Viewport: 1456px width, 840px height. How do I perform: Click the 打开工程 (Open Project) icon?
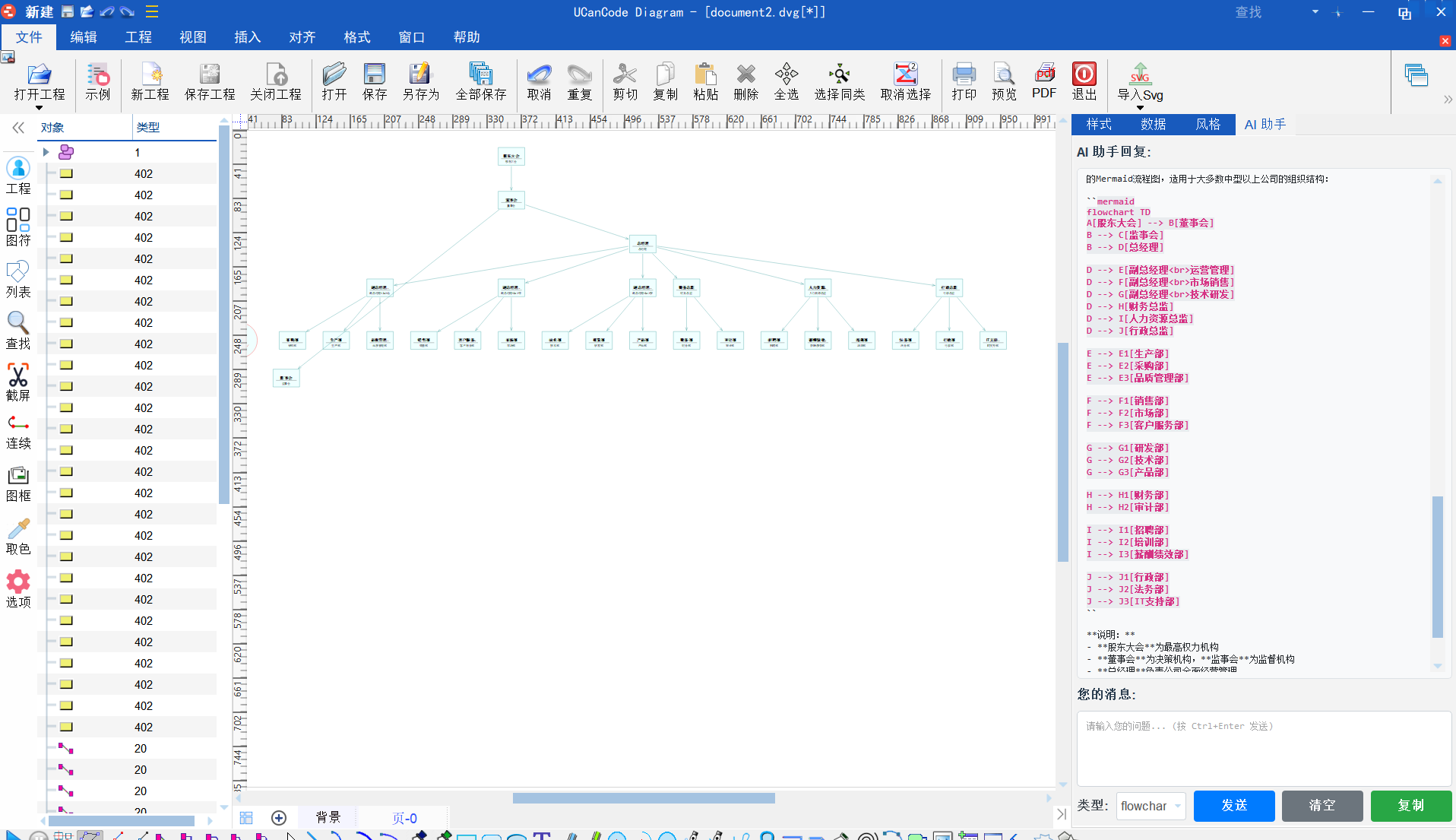point(39,75)
